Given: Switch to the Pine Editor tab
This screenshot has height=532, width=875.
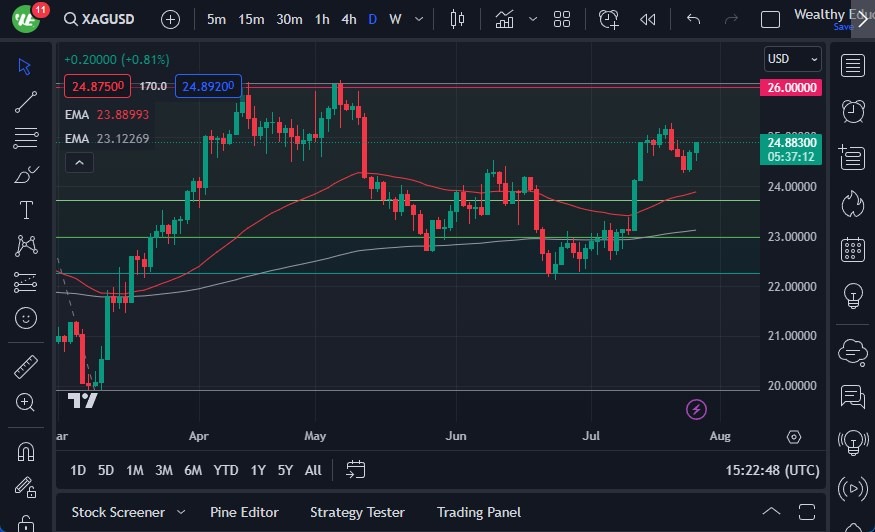Looking at the screenshot, I should (244, 512).
